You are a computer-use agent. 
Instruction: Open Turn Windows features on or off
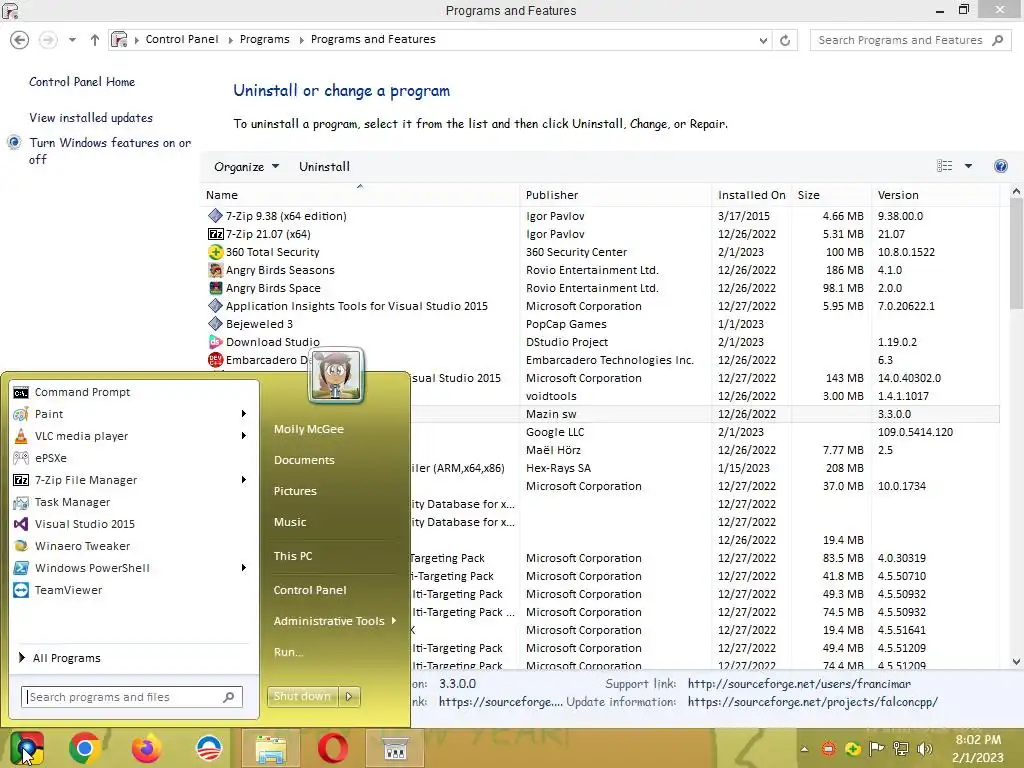(x=110, y=151)
